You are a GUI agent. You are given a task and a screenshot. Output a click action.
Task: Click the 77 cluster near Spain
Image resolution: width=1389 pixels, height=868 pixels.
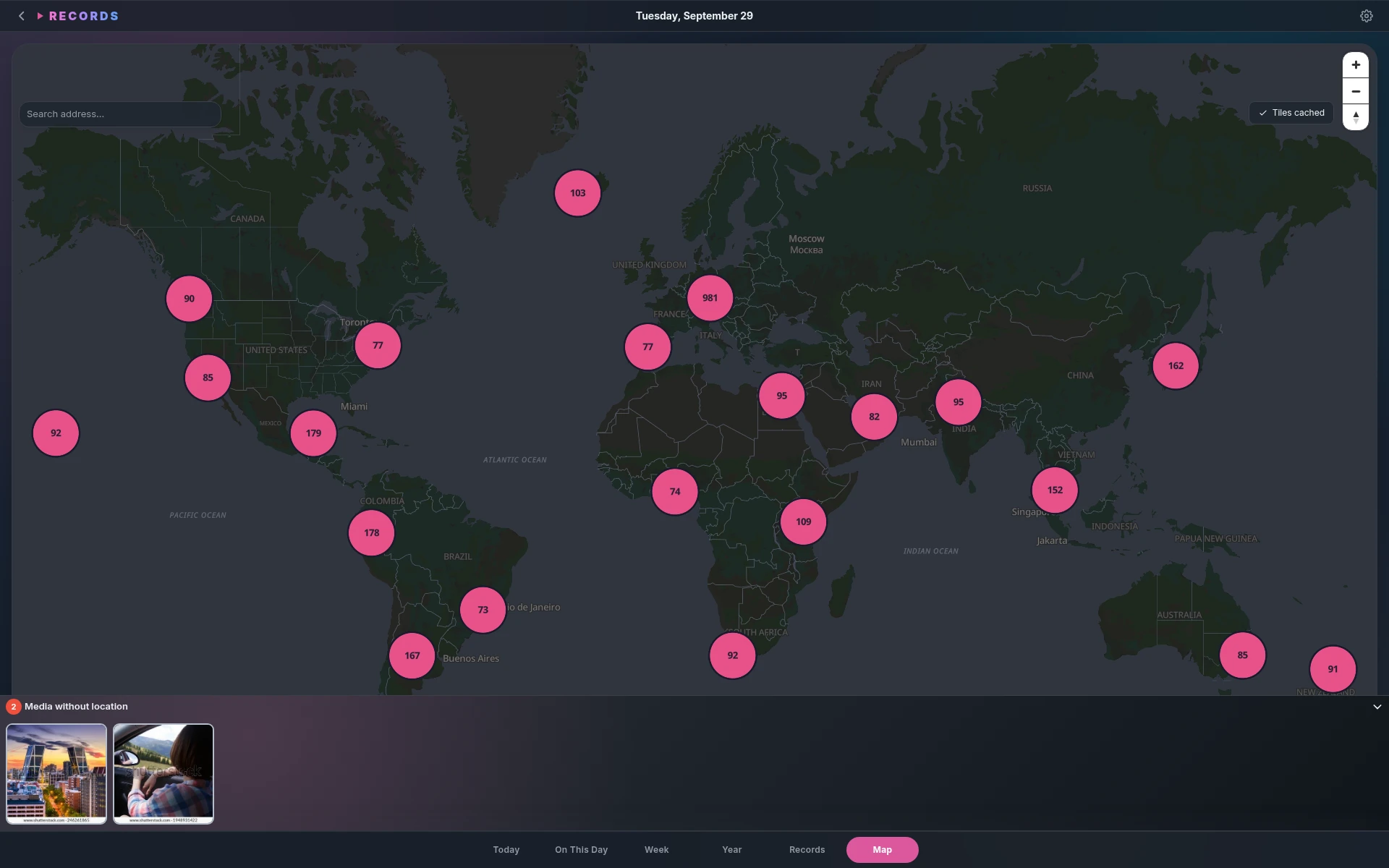coord(647,347)
